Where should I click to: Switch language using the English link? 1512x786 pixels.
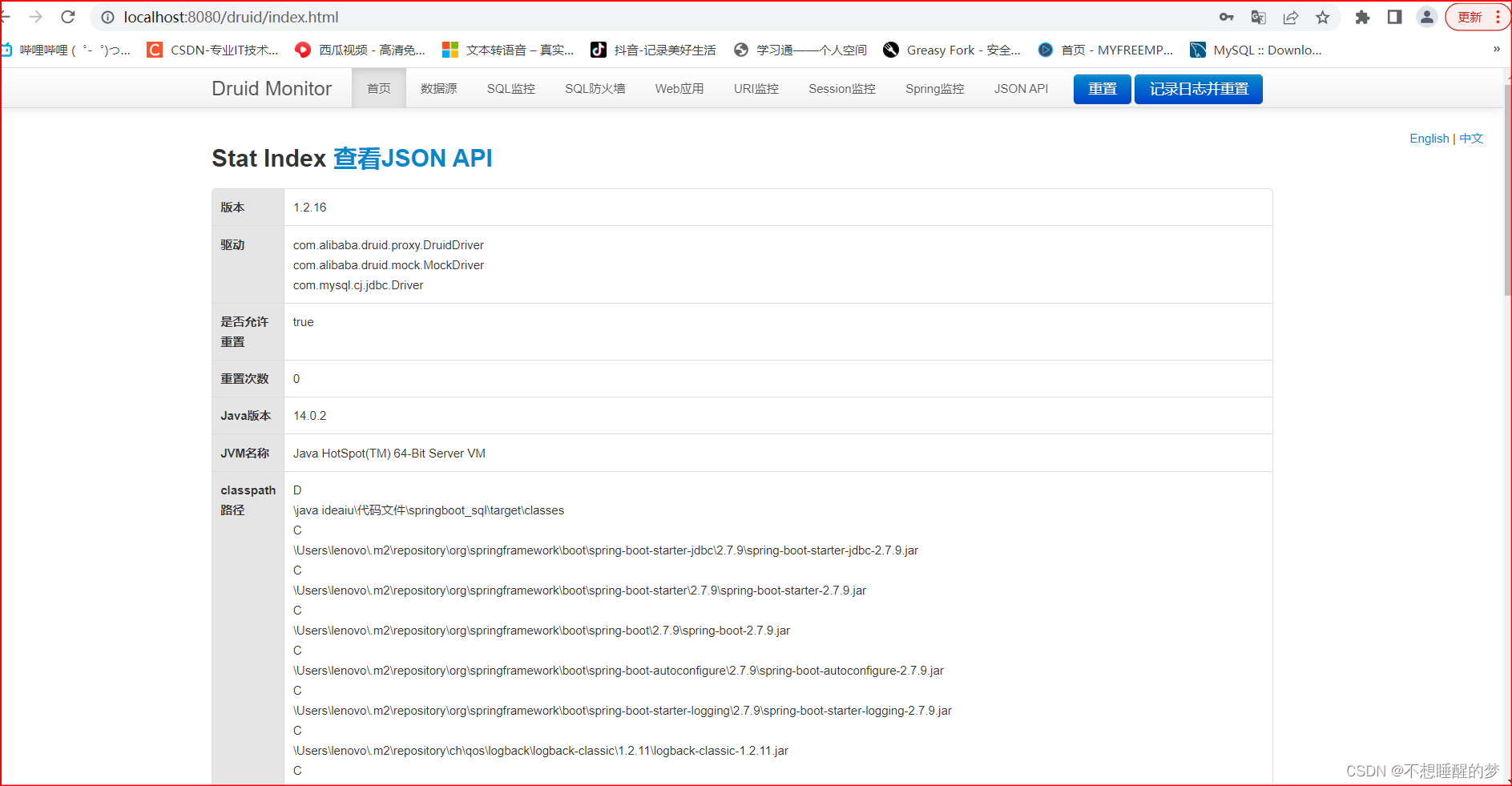click(x=1429, y=138)
